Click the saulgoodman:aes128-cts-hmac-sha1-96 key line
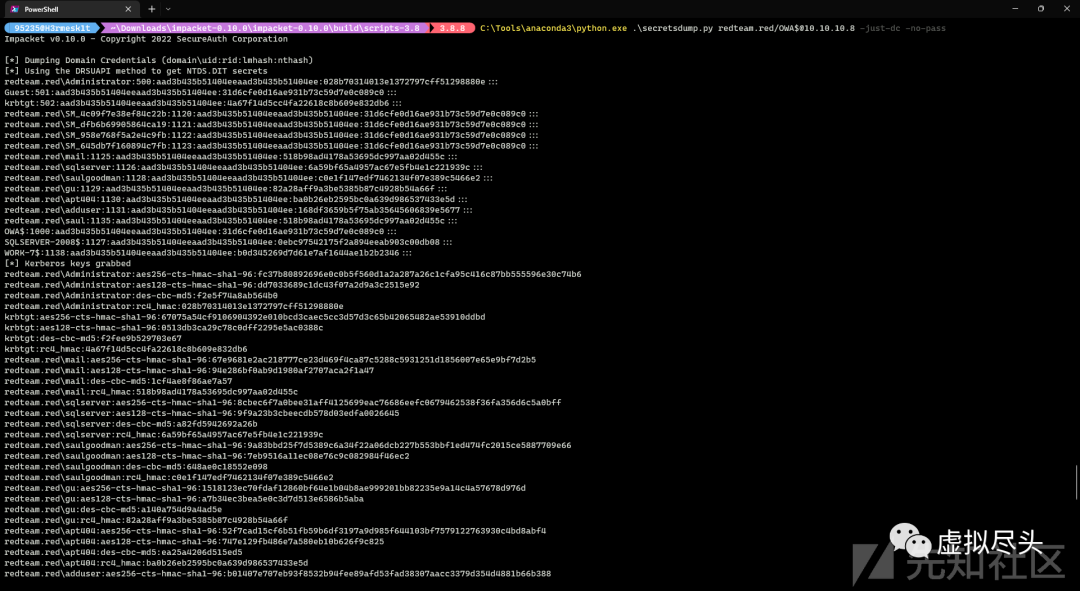The width and height of the screenshot is (1080, 591). pos(207,456)
